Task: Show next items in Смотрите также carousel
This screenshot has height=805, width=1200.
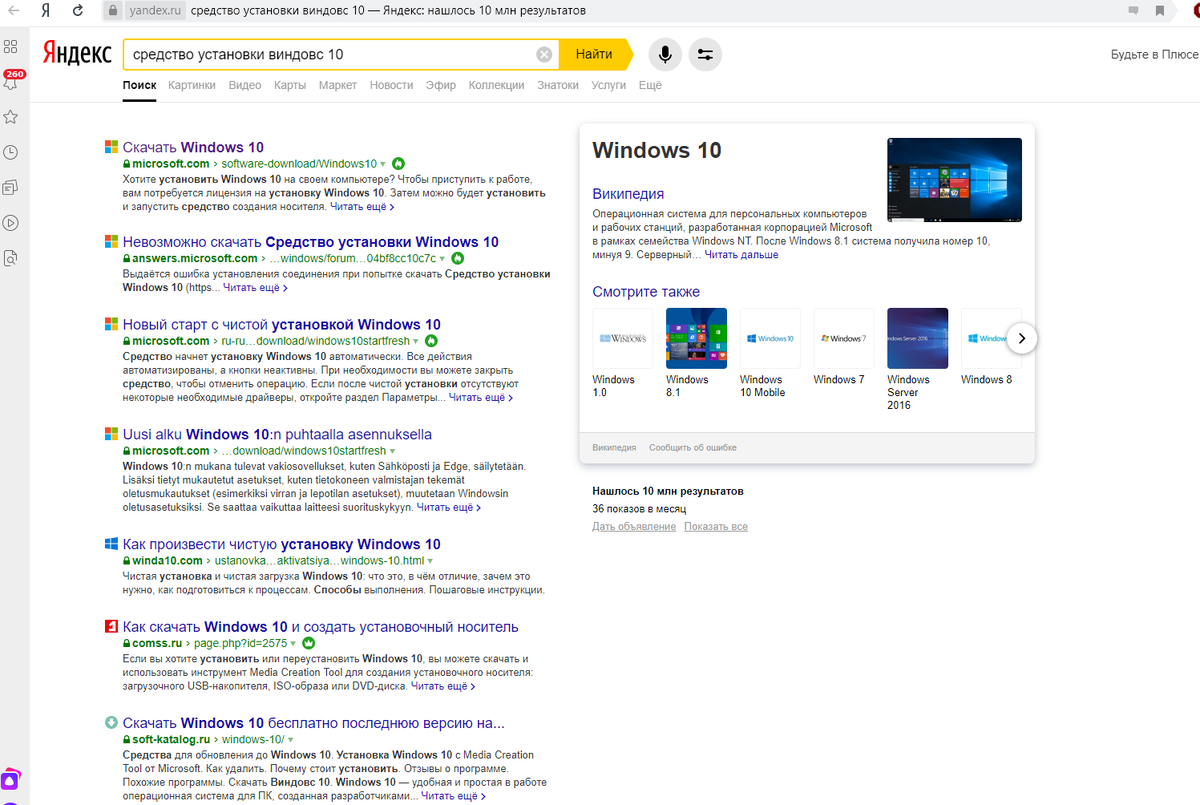Action: [1021, 339]
